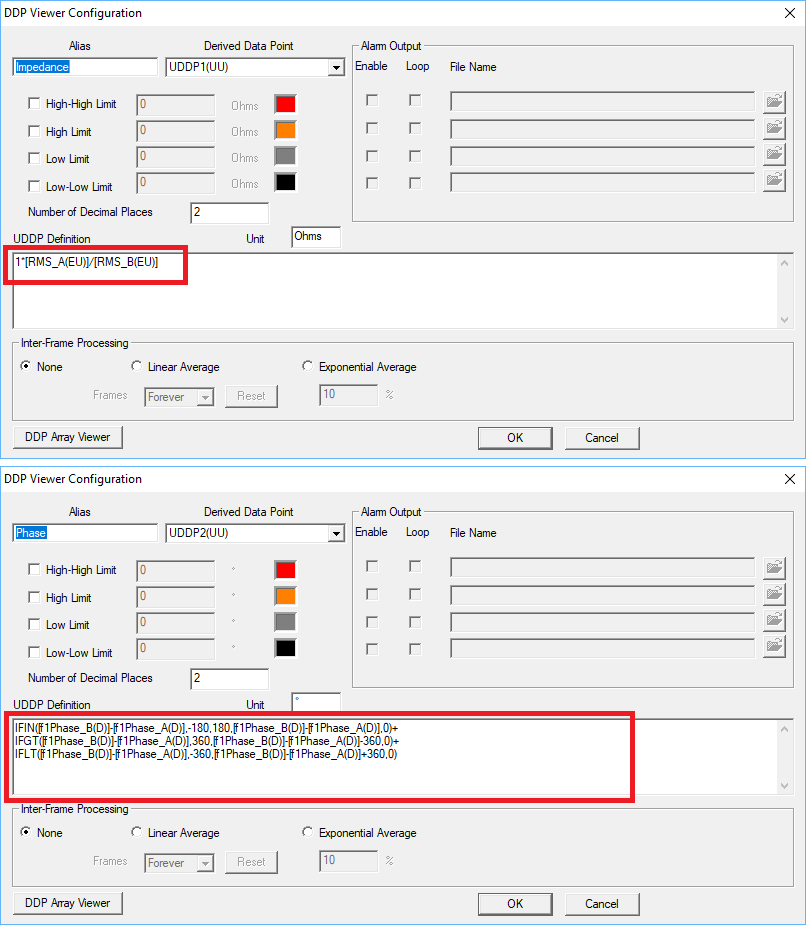Pick gray Low Limit color in Phase dialog

(285, 622)
